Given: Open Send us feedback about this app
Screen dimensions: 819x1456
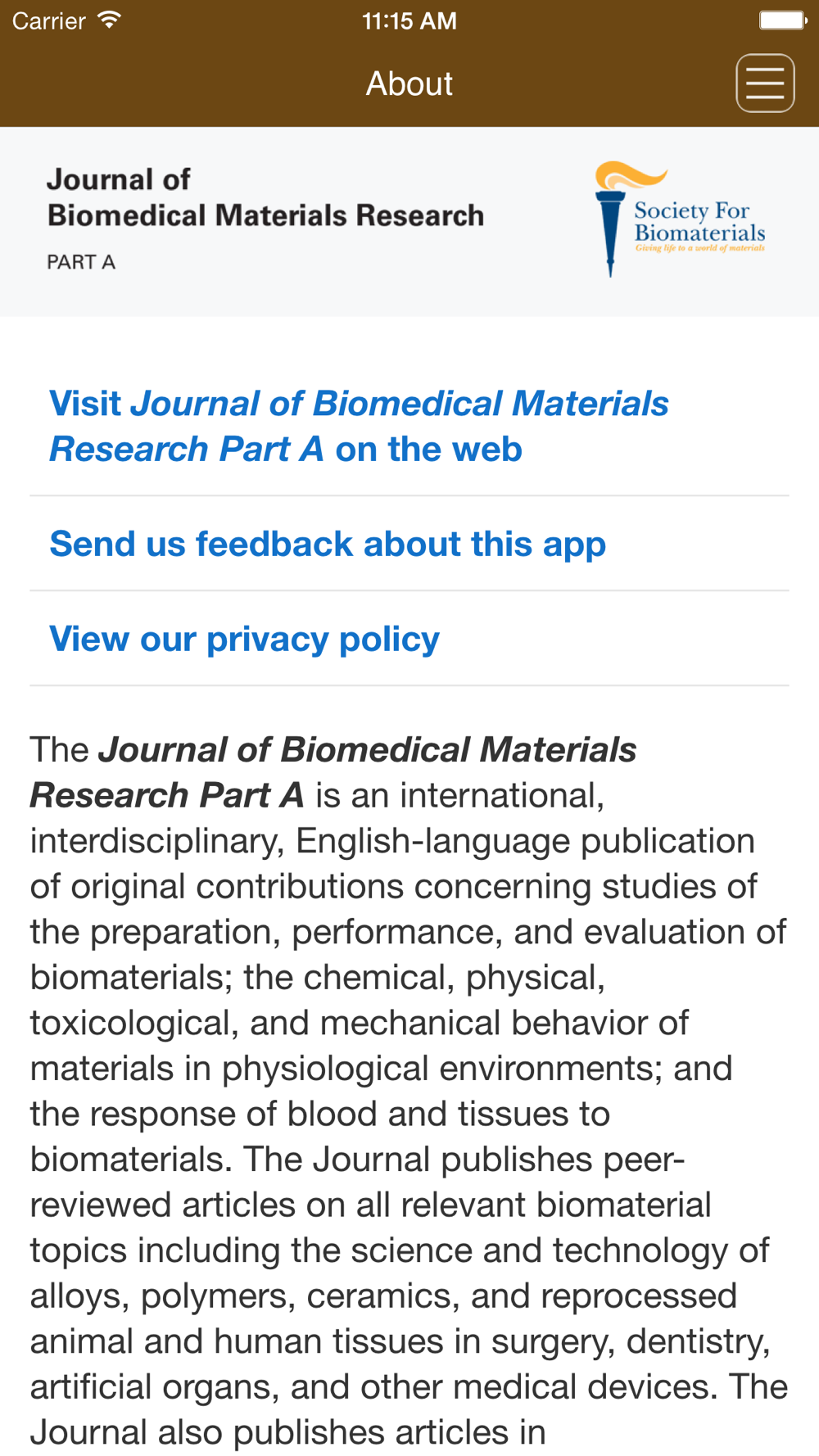Looking at the screenshot, I should pyautogui.click(x=328, y=544).
